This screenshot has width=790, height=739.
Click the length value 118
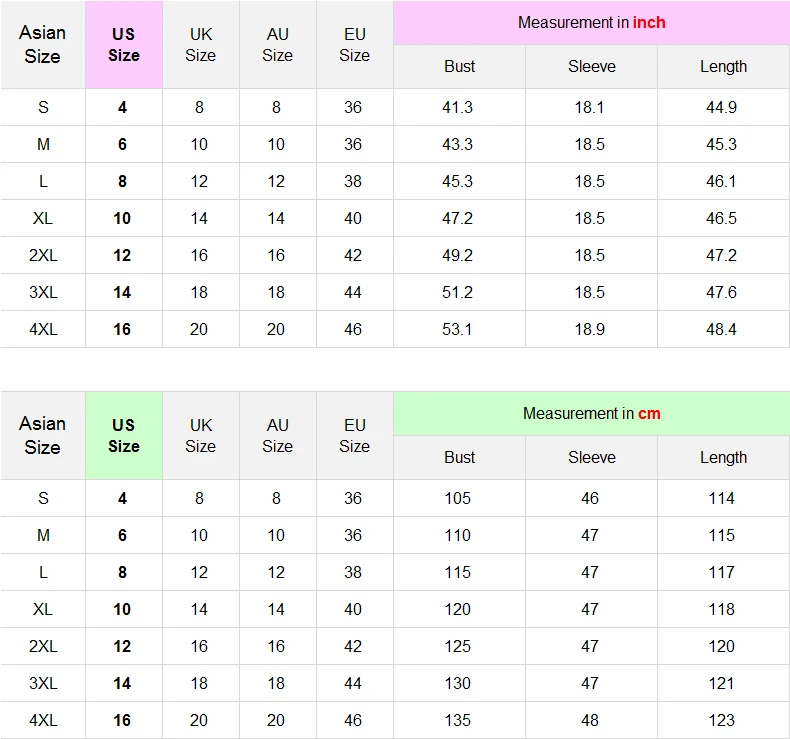pos(721,610)
